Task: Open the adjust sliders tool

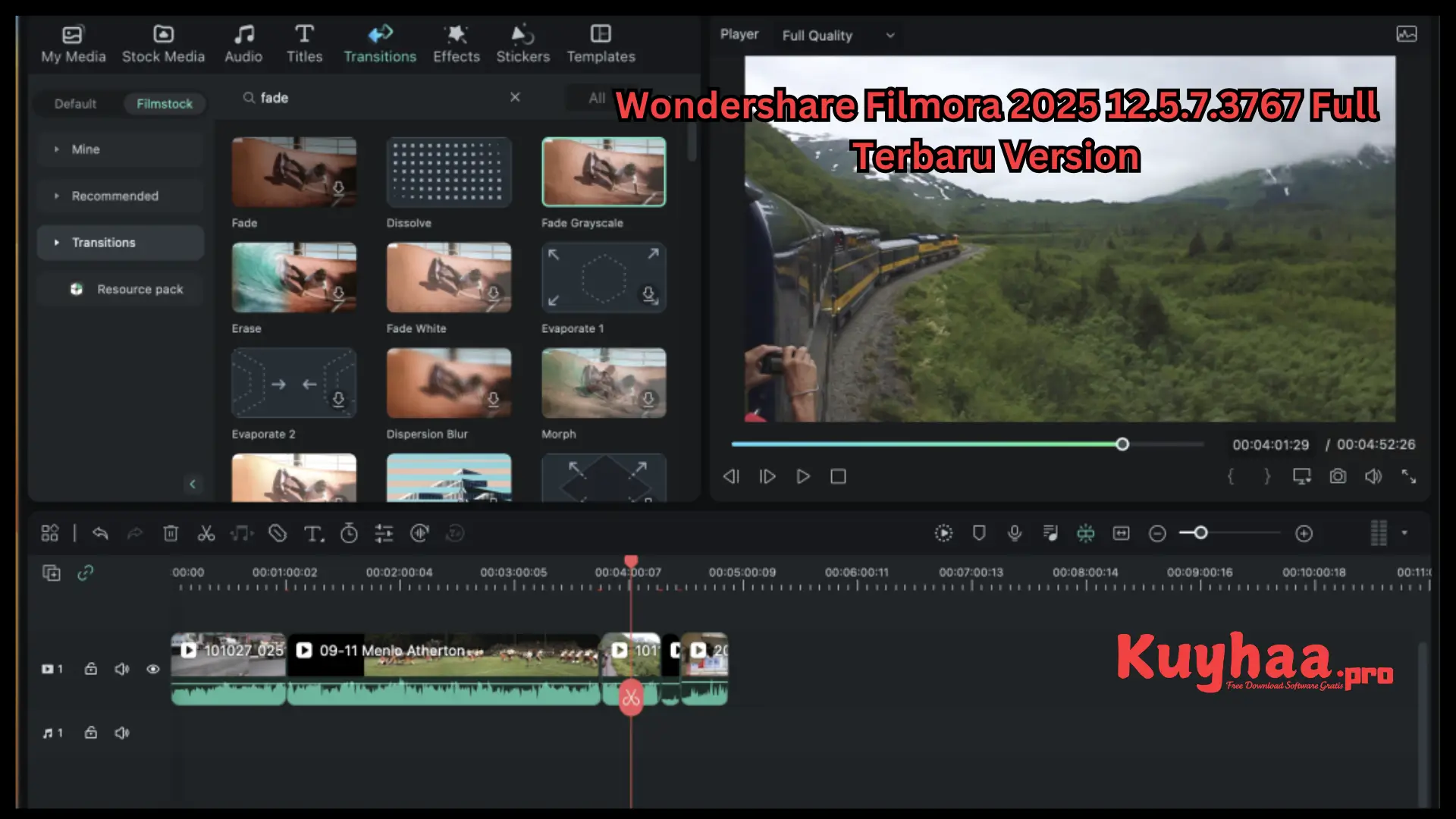Action: coord(384,533)
